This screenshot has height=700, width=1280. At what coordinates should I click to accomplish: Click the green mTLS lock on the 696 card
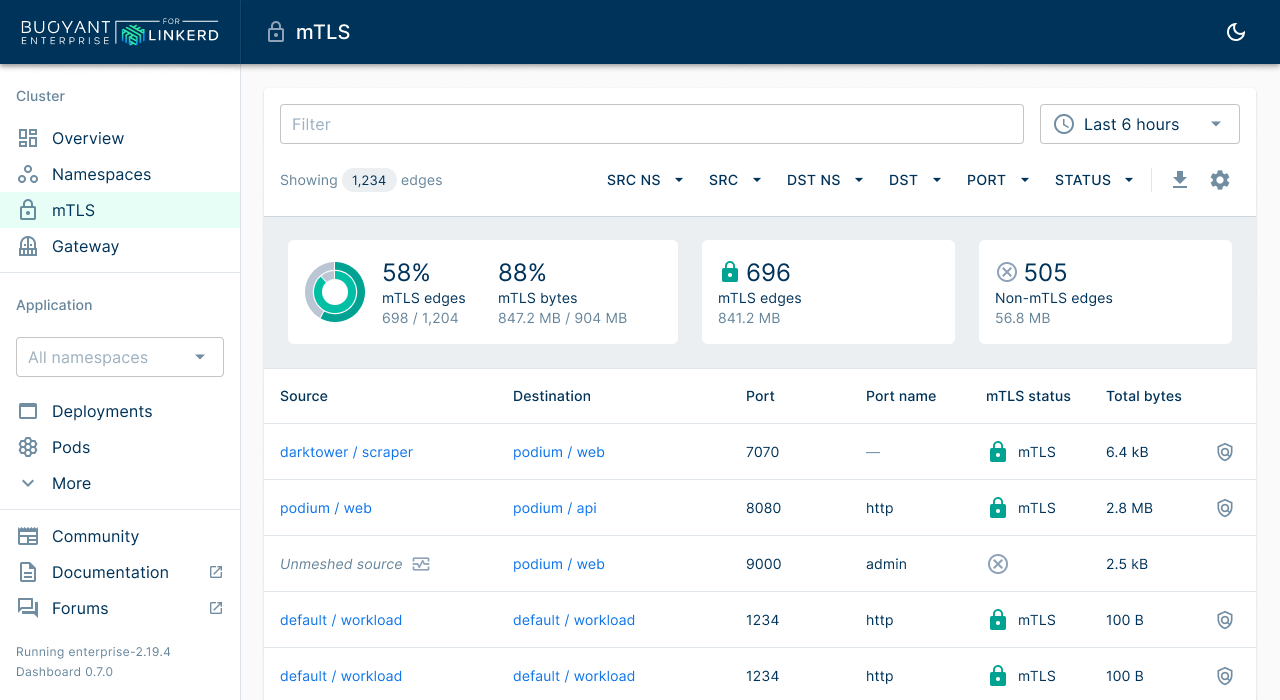click(x=730, y=271)
